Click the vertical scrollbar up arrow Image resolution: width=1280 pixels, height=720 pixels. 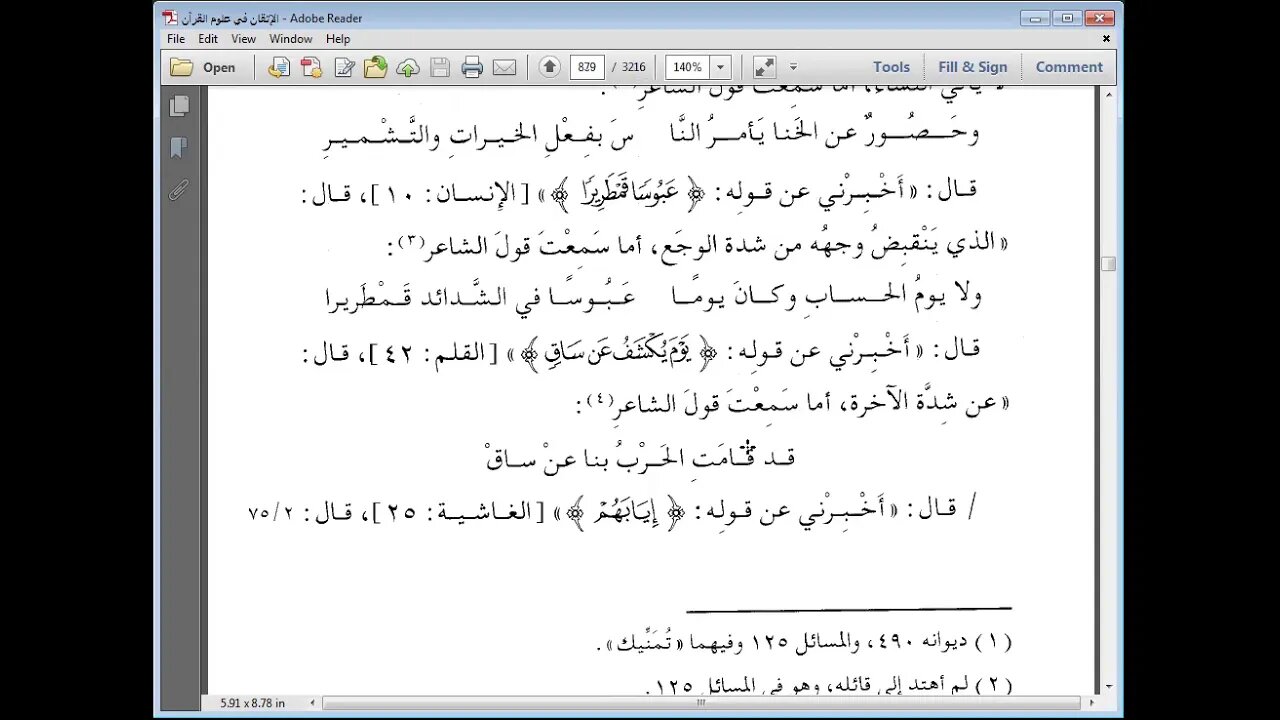1108,93
